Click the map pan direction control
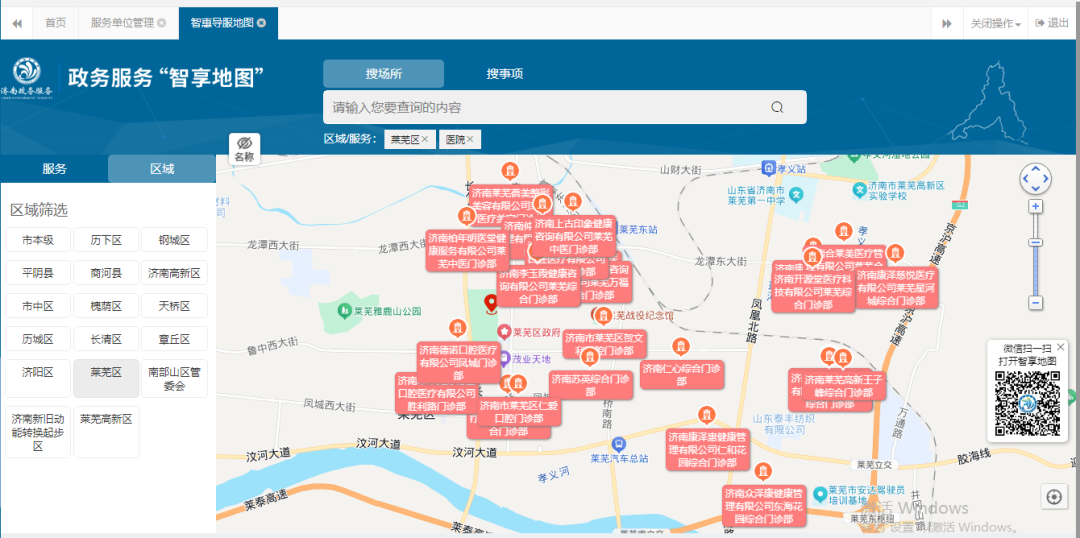The width and height of the screenshot is (1080, 538). pyautogui.click(x=1035, y=179)
